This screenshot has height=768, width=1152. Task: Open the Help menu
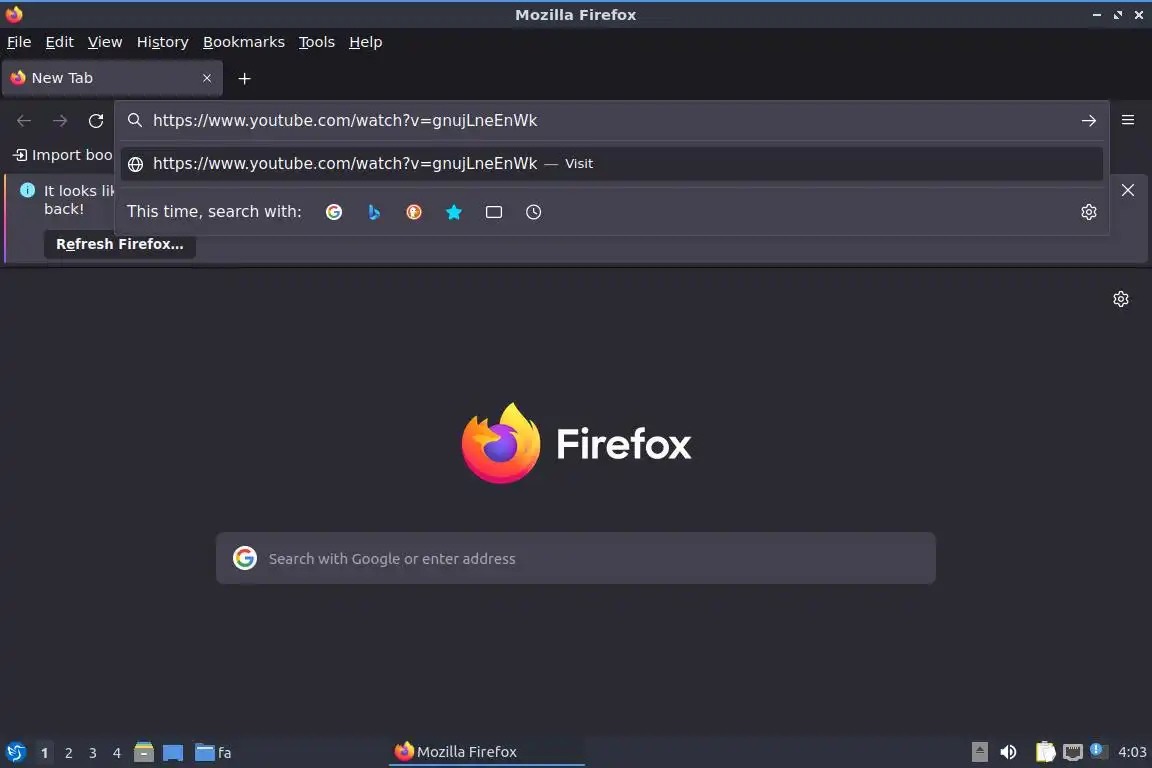365,43
